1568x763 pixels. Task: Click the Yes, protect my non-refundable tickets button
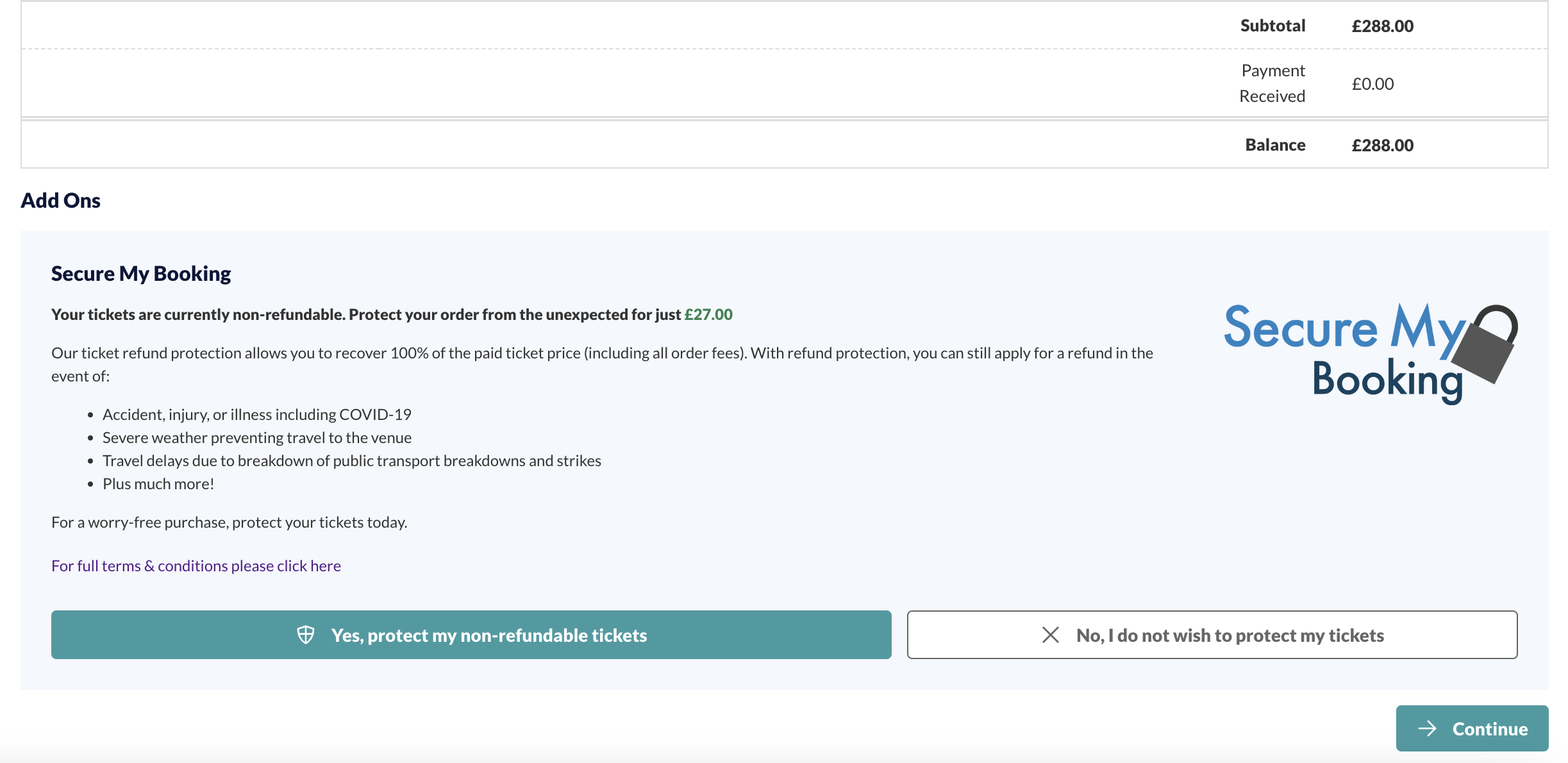(471, 635)
